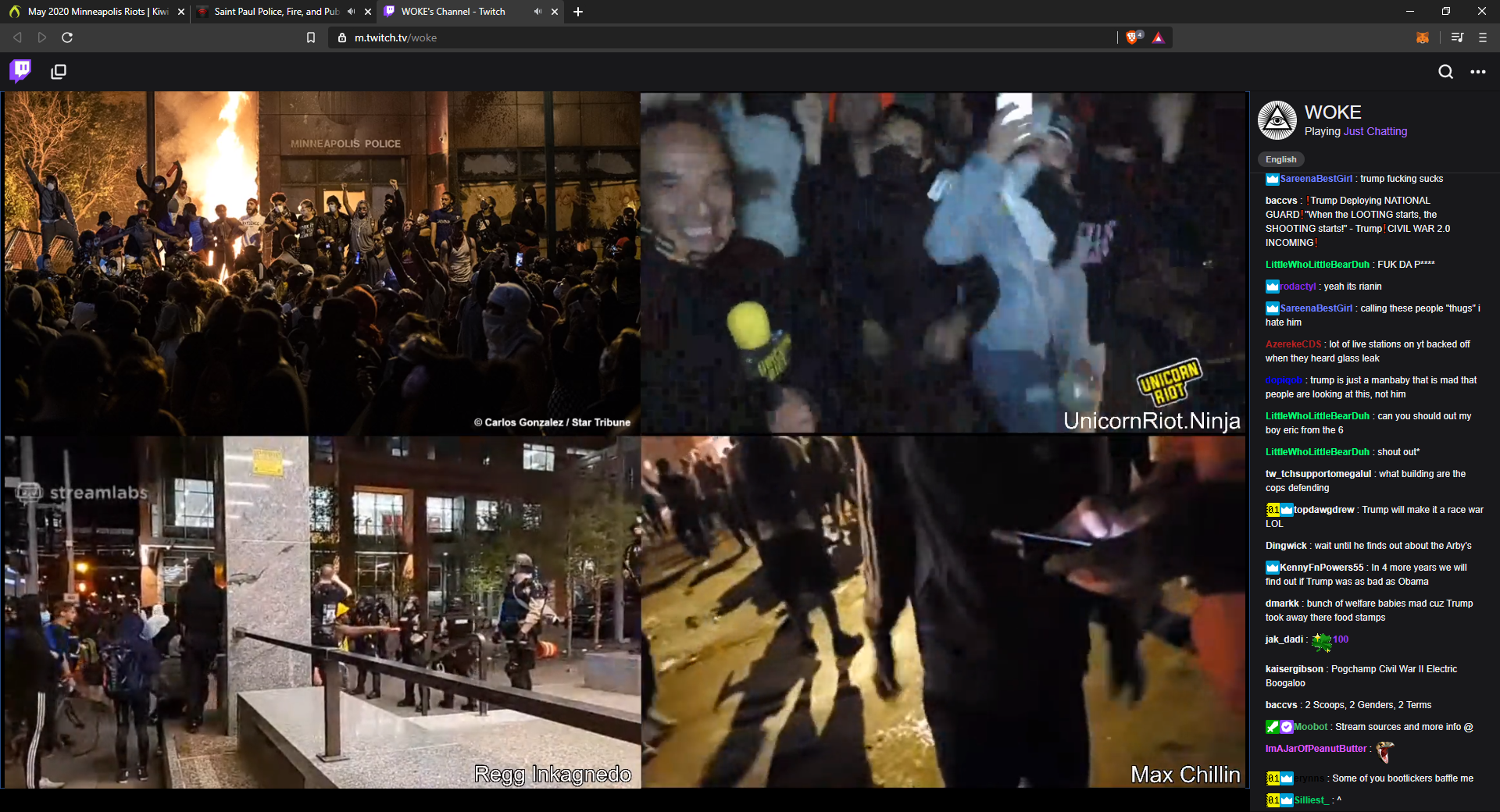
Task: Click the video stream player
Action: tap(624, 440)
